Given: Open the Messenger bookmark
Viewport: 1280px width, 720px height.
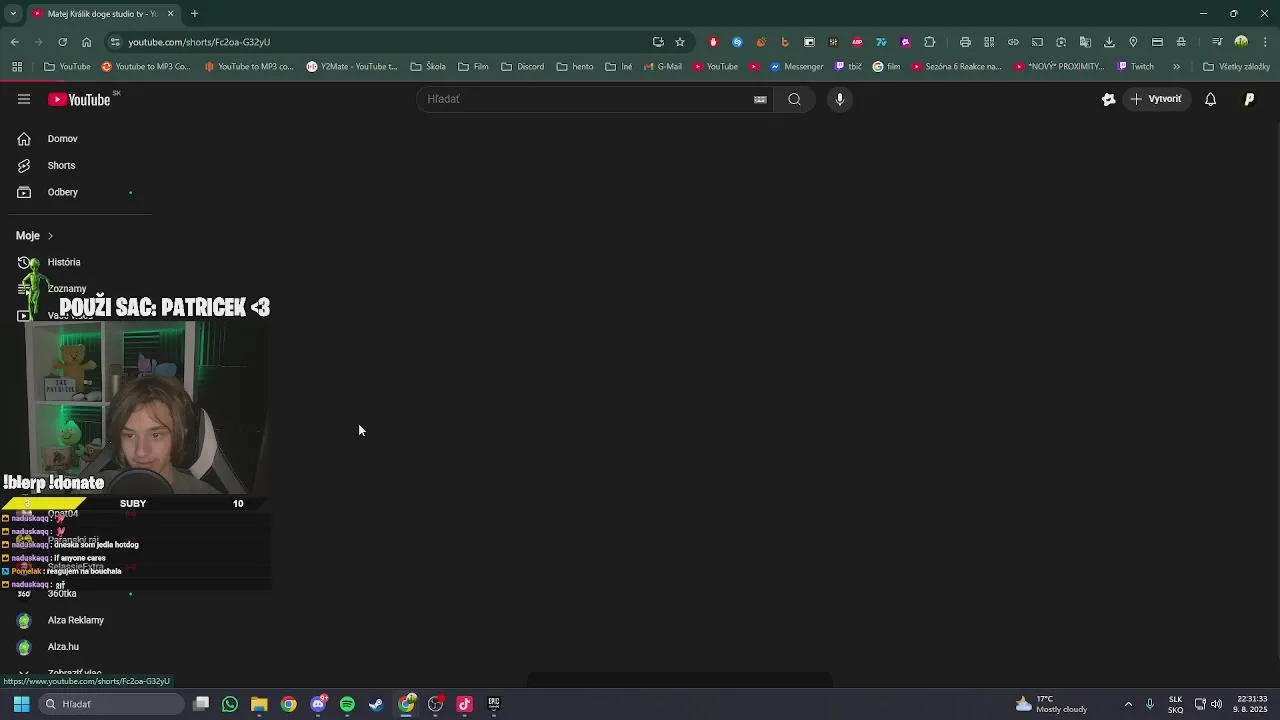Looking at the screenshot, I should (796, 67).
